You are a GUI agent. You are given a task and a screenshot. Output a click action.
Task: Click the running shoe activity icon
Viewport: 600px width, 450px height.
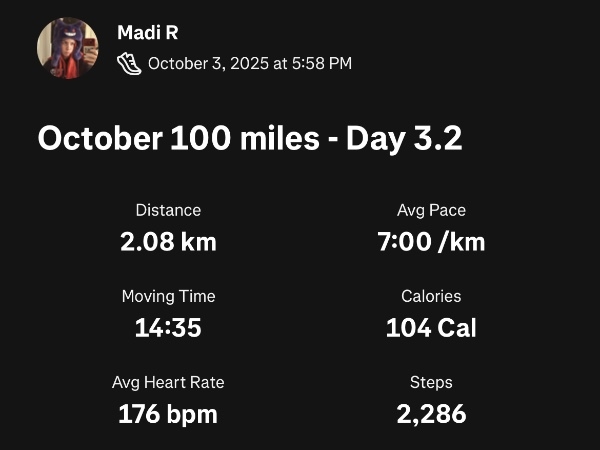129,63
